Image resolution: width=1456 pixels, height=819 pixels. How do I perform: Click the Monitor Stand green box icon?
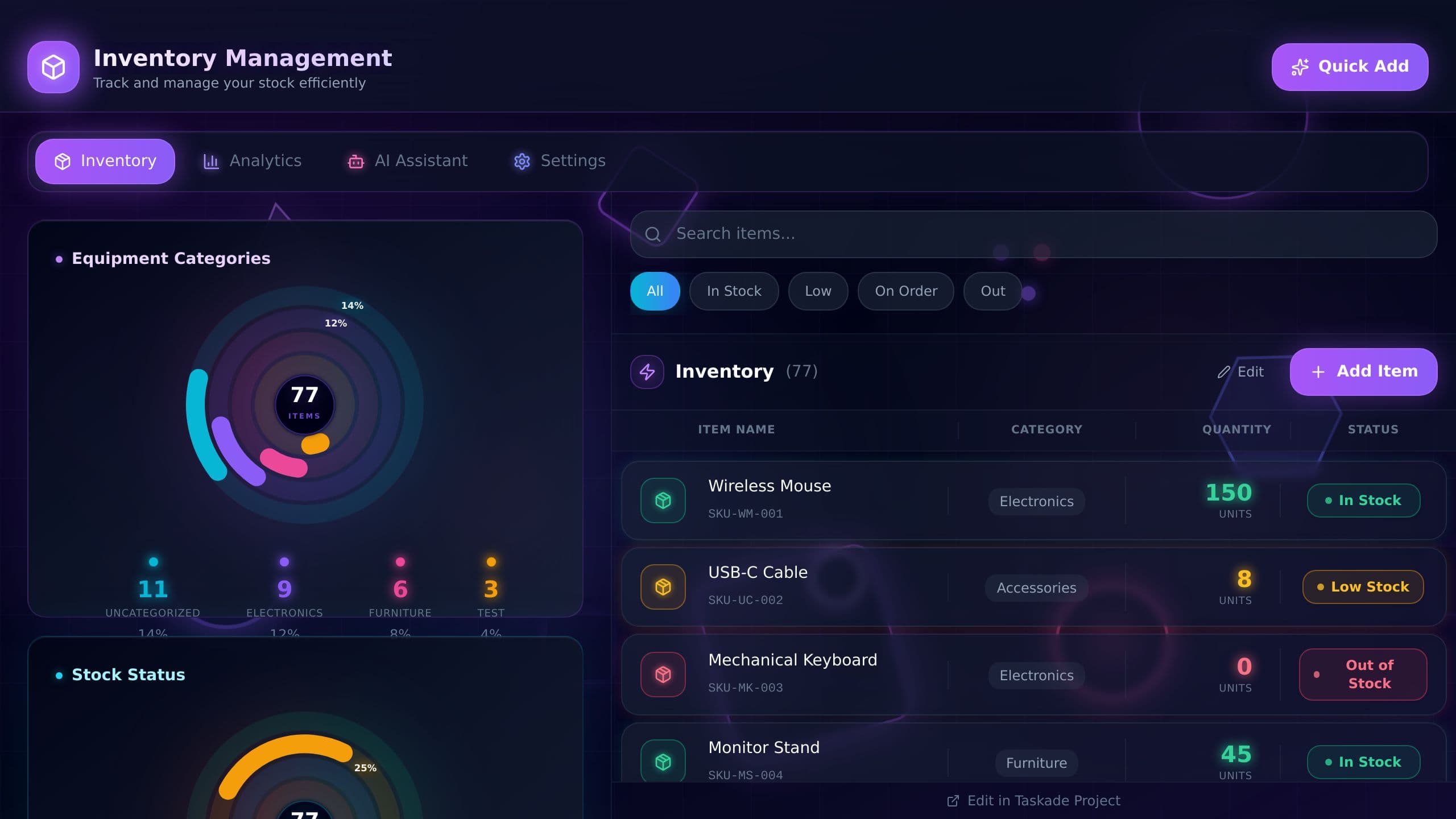tap(663, 761)
